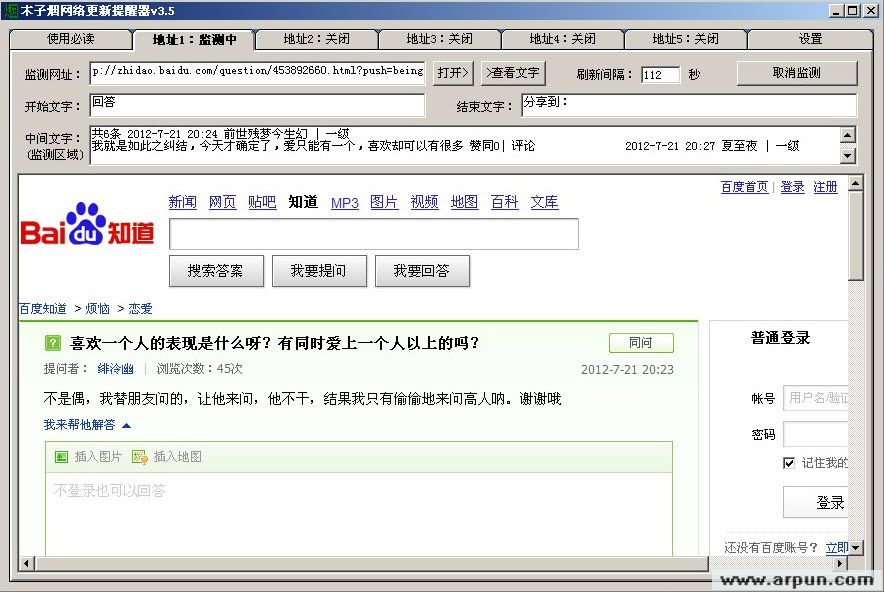Click the green question mark icon
884x592 pixels.
click(x=53, y=343)
